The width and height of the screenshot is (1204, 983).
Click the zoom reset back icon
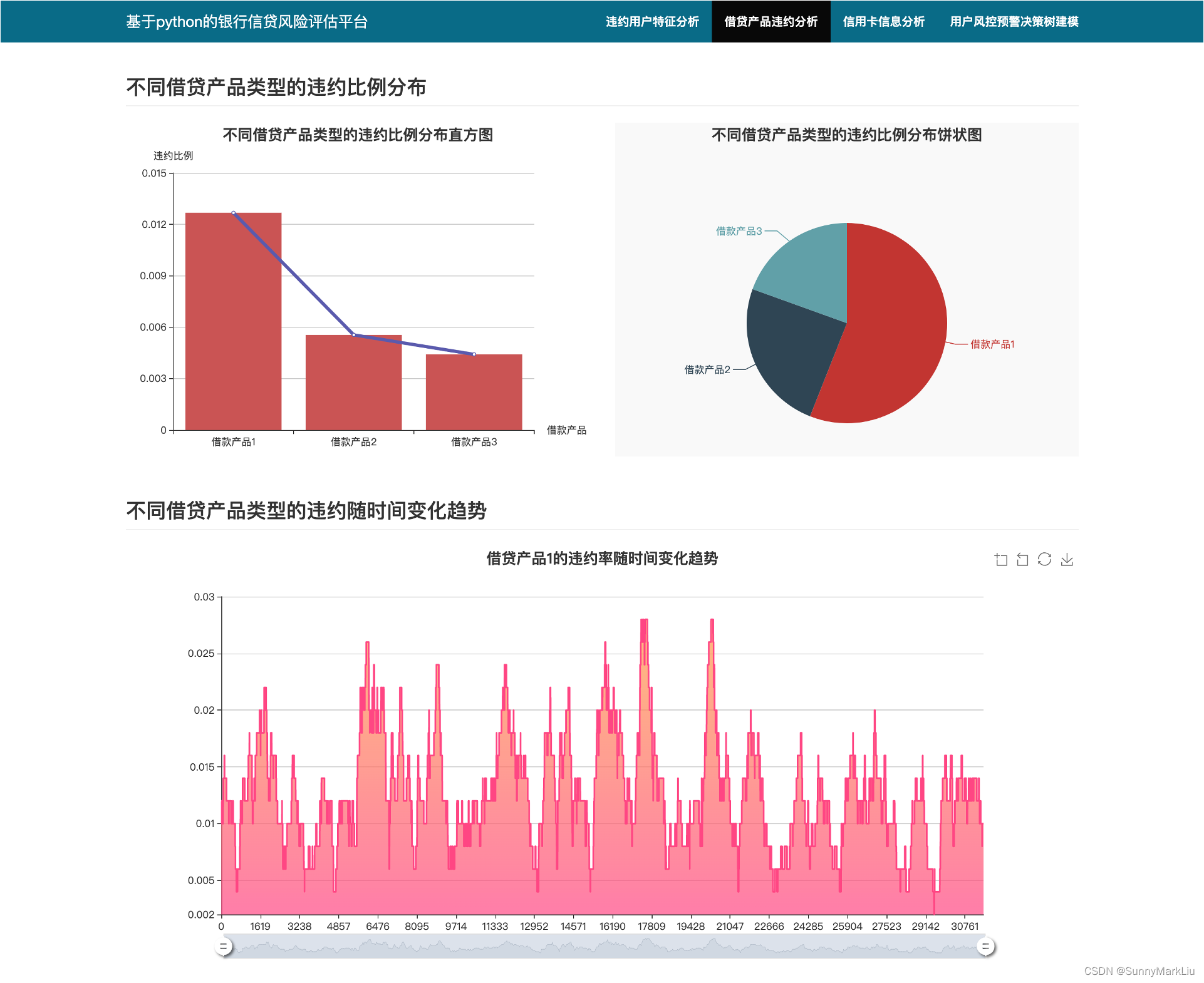[x=1022, y=560]
